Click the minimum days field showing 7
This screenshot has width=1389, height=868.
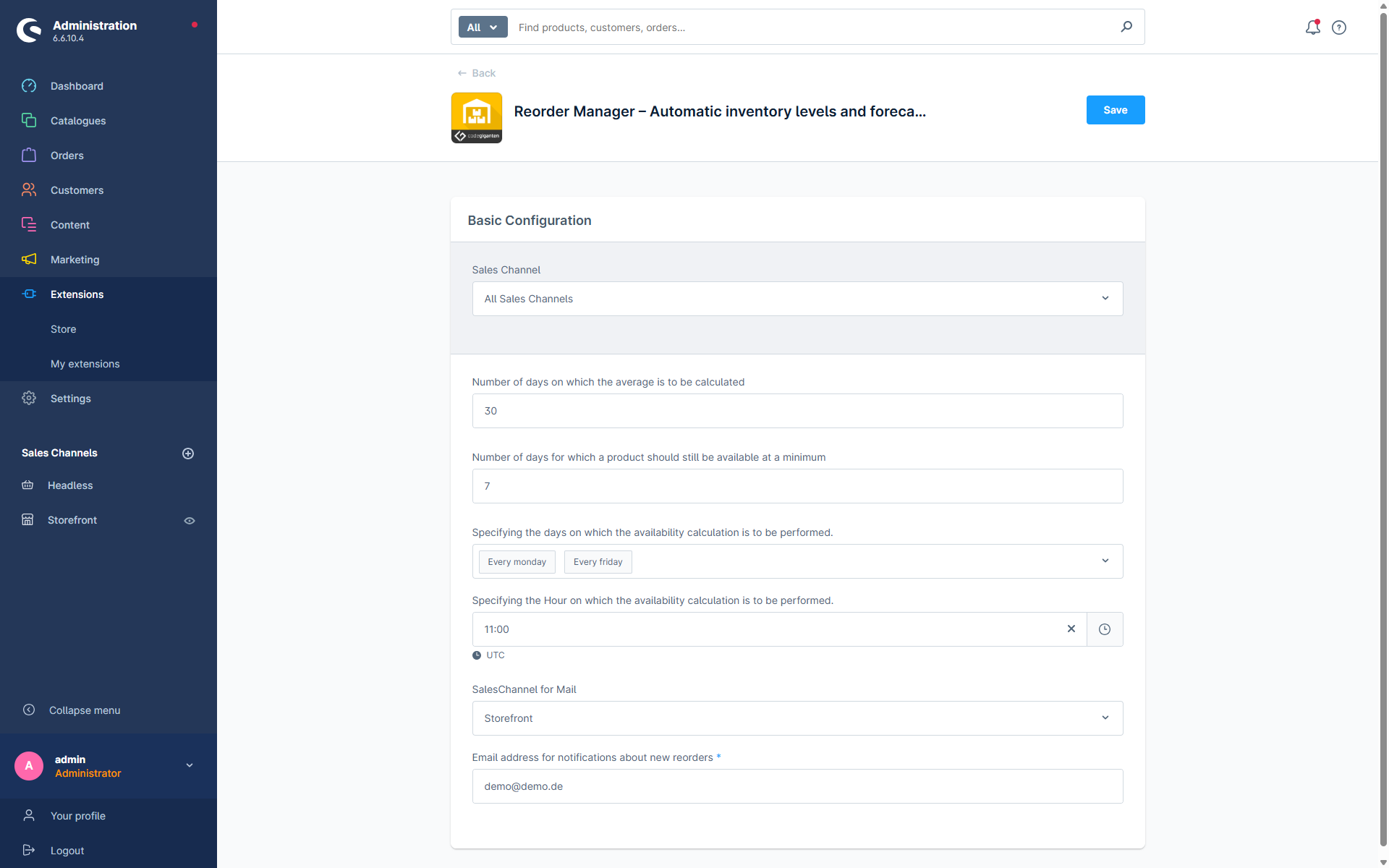coord(797,486)
